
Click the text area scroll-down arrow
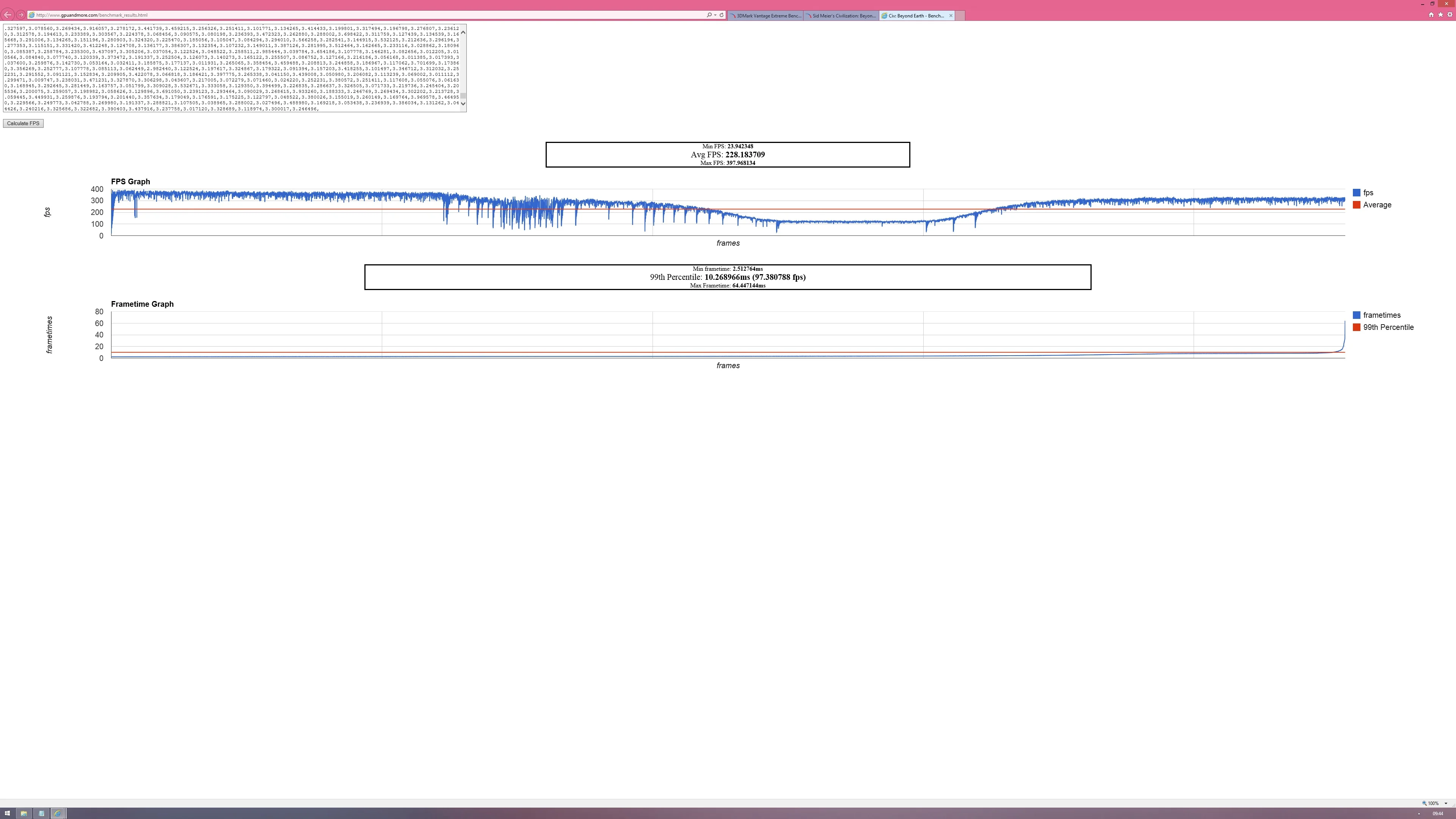(463, 104)
